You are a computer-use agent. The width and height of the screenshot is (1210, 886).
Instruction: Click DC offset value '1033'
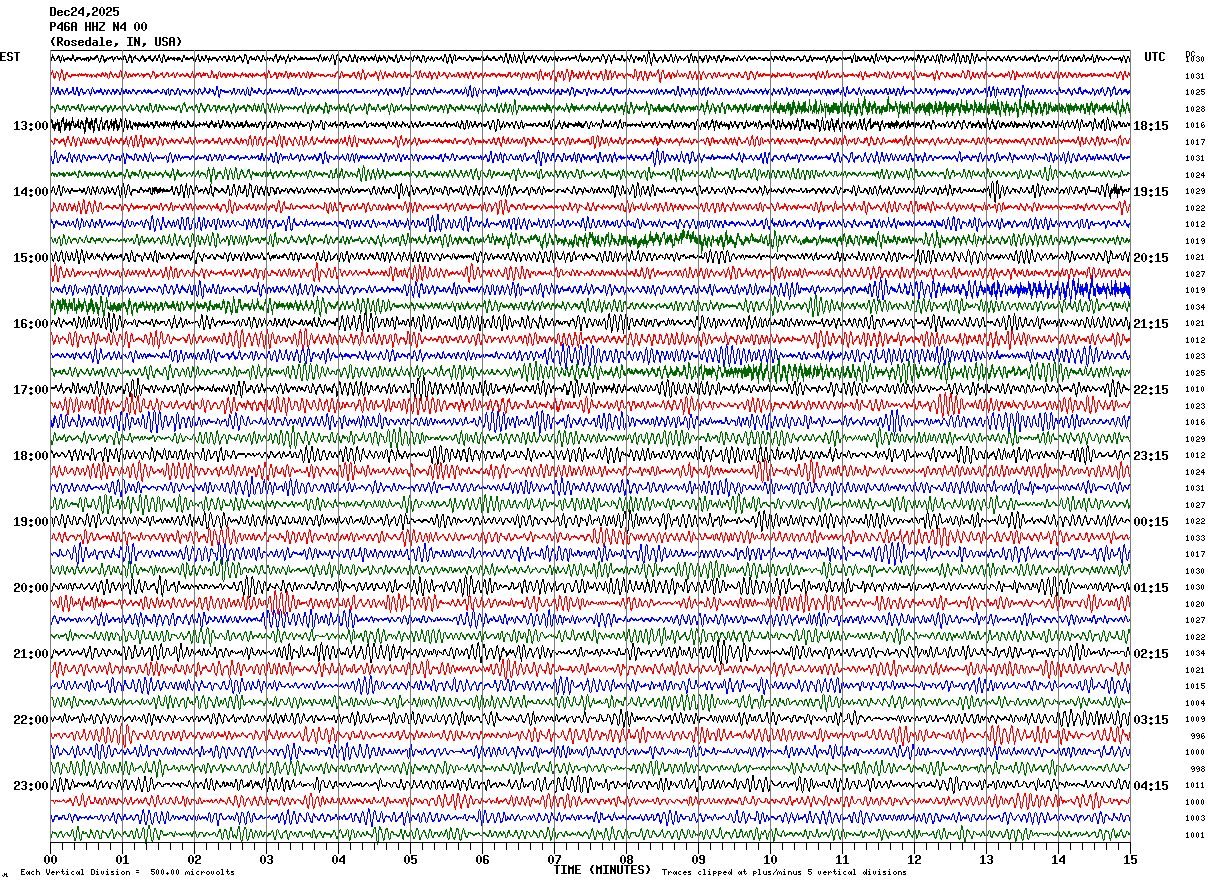click(1194, 538)
